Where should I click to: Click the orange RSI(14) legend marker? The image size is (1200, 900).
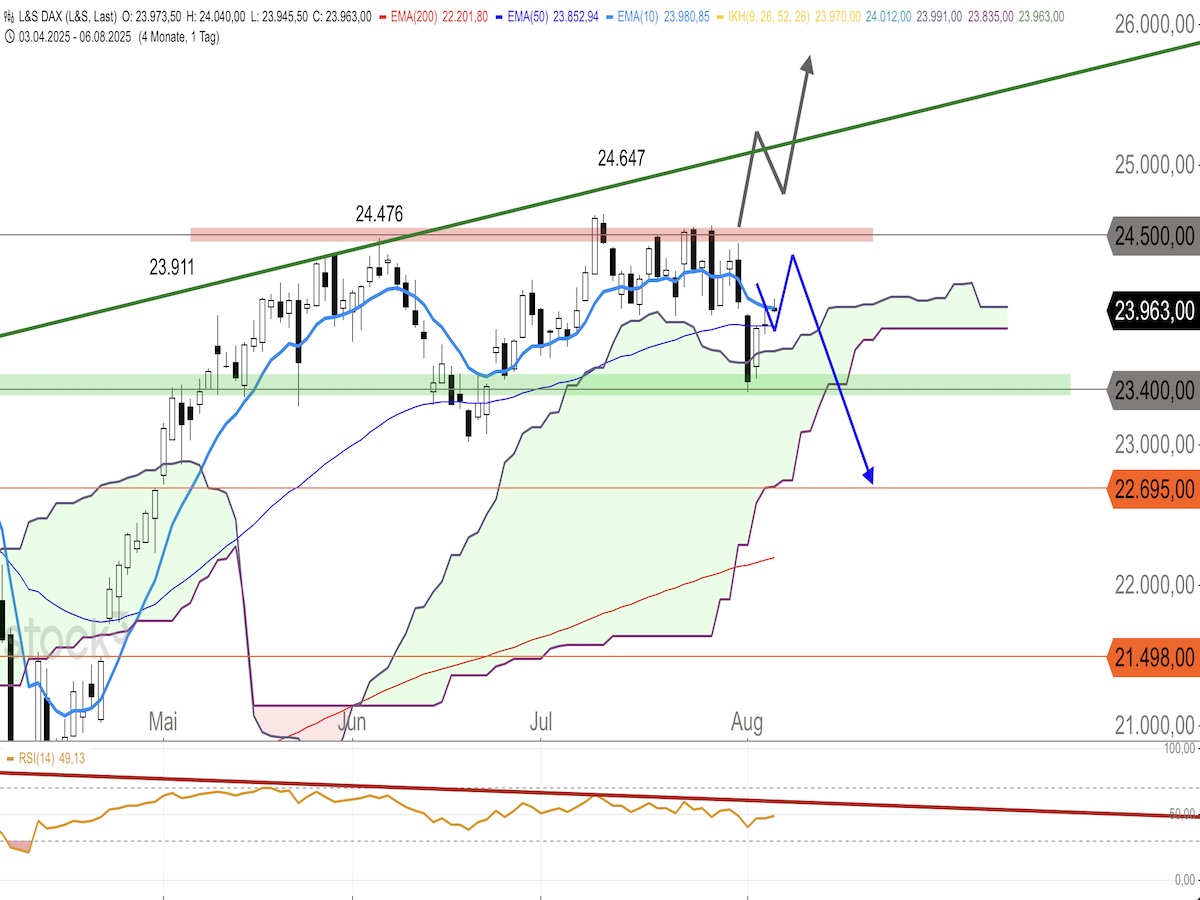pos(10,759)
